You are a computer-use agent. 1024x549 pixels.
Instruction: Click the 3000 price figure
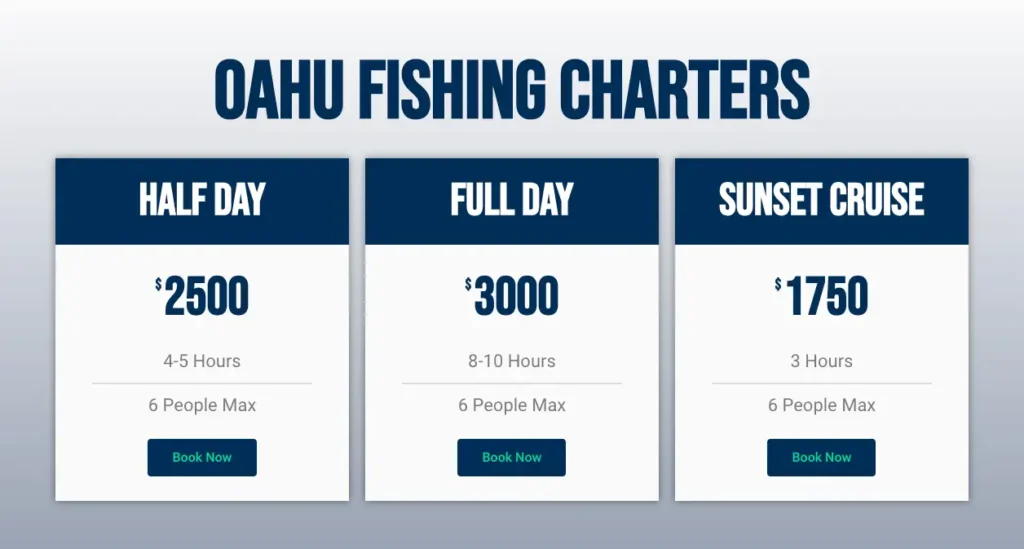point(517,297)
